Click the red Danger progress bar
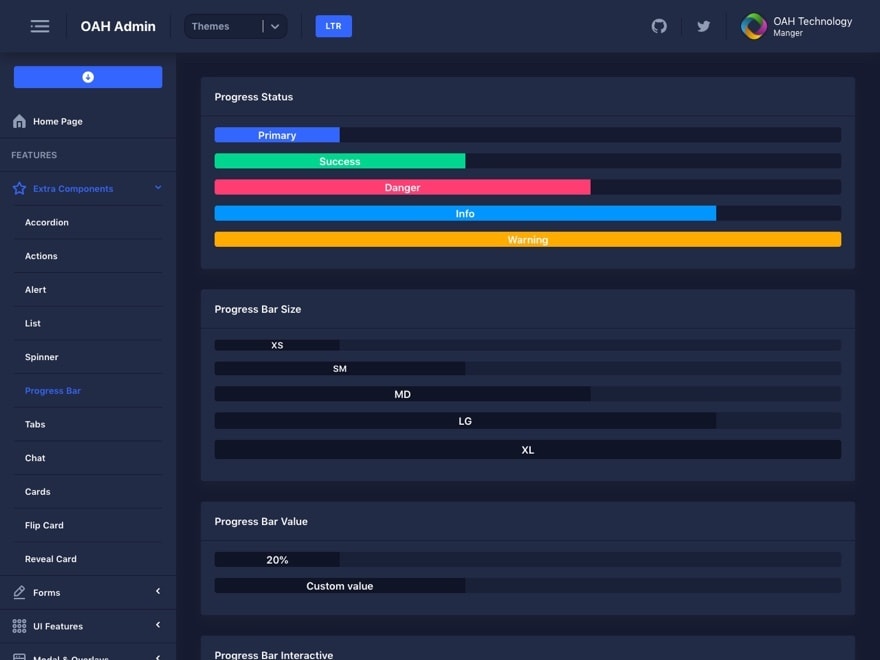 tap(402, 187)
